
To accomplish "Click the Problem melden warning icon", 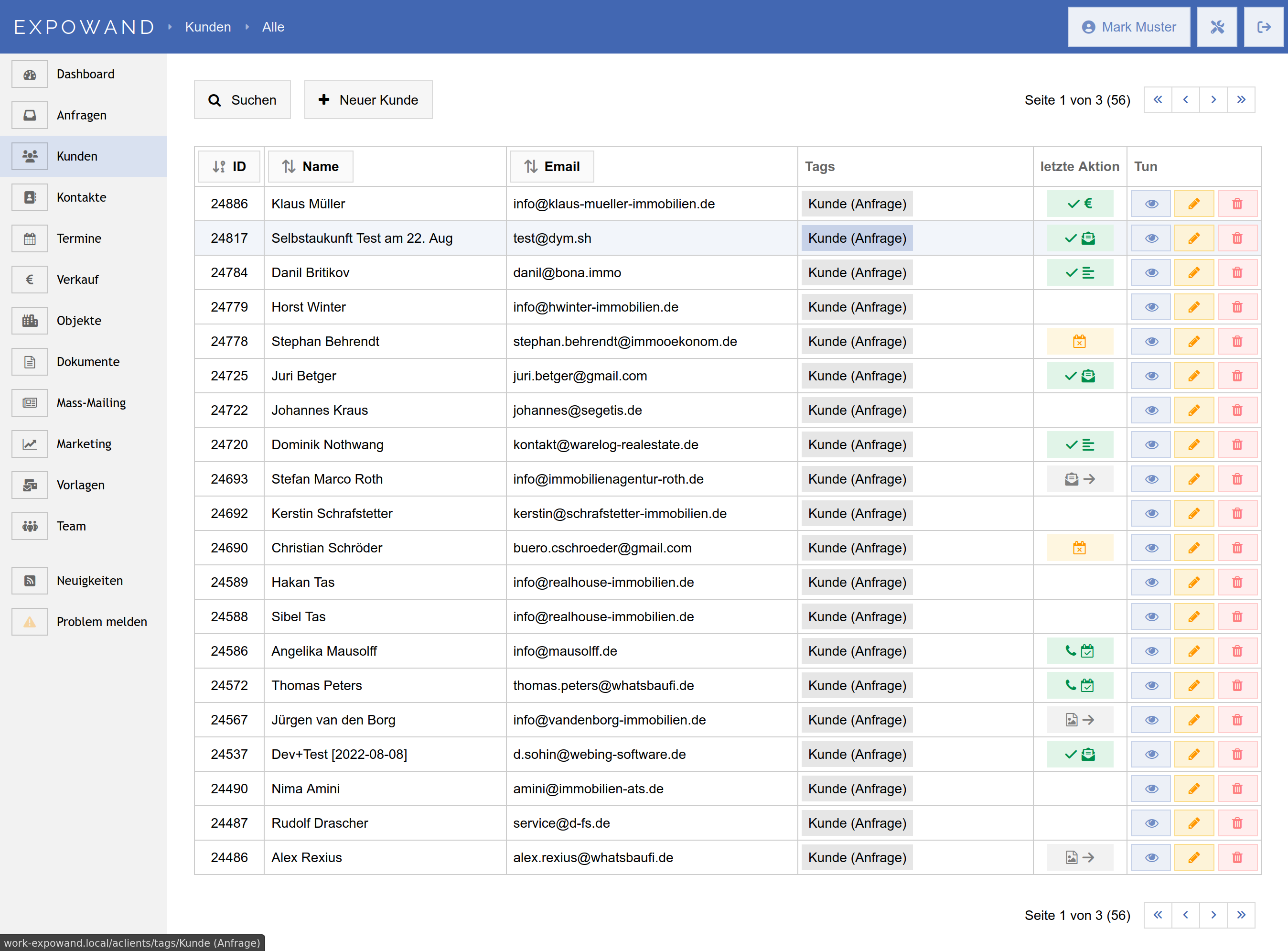I will click(x=30, y=622).
